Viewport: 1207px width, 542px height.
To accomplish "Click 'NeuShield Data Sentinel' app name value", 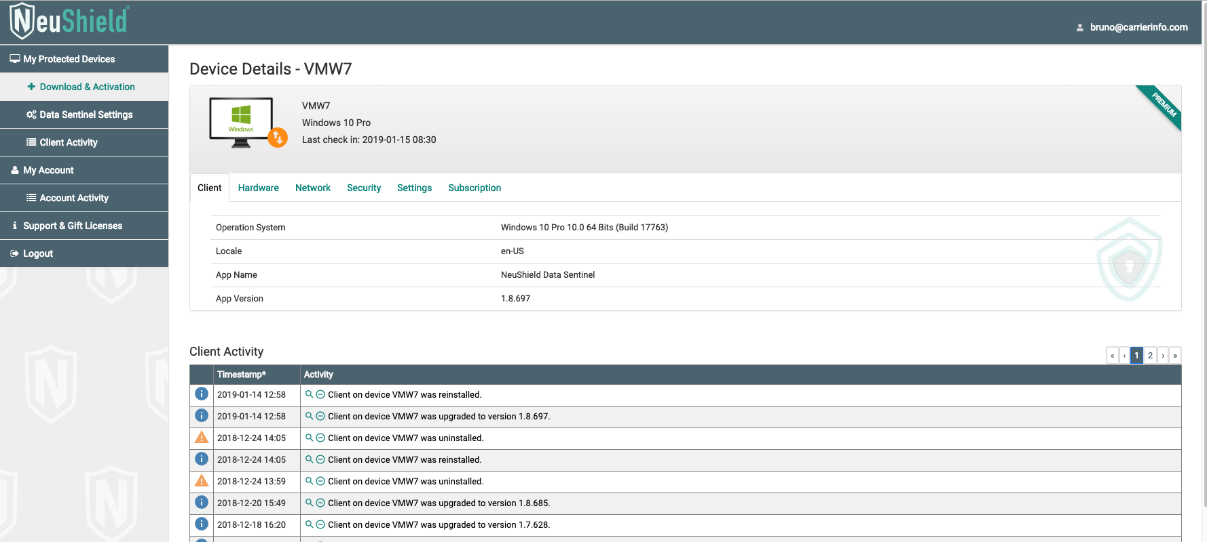I will 548,274.
